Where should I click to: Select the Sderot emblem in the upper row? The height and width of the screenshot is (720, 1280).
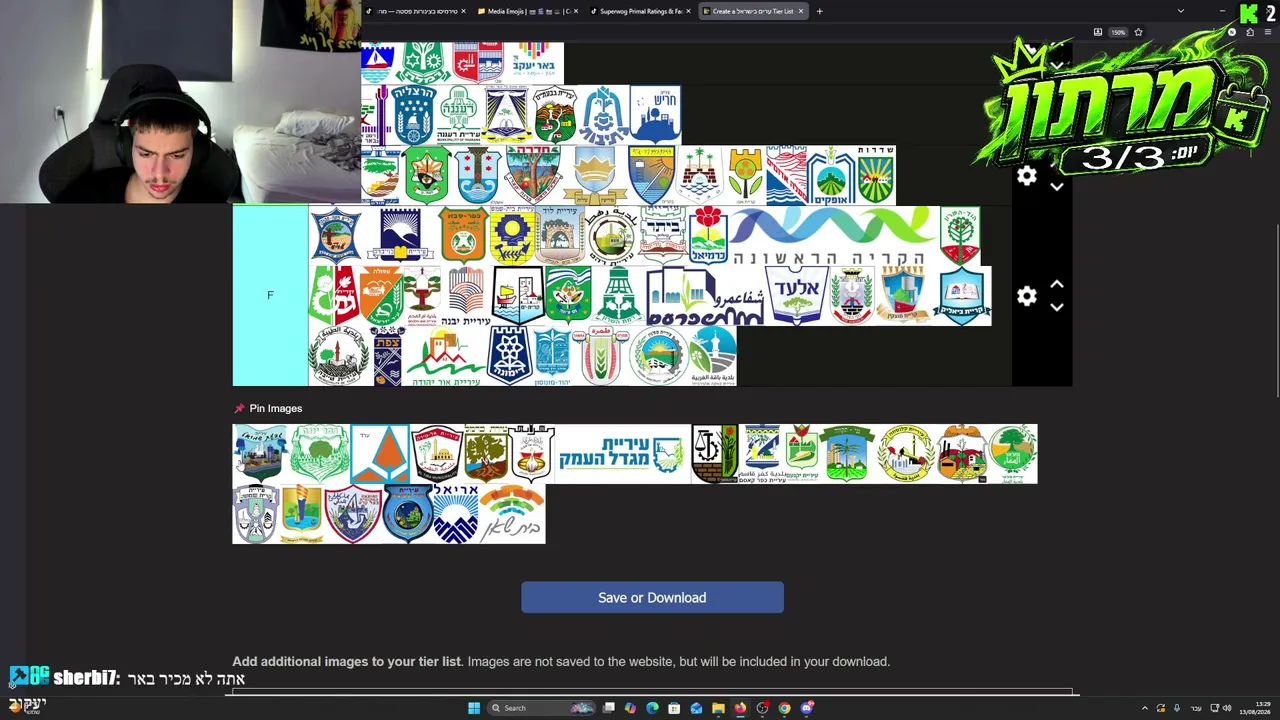876,175
